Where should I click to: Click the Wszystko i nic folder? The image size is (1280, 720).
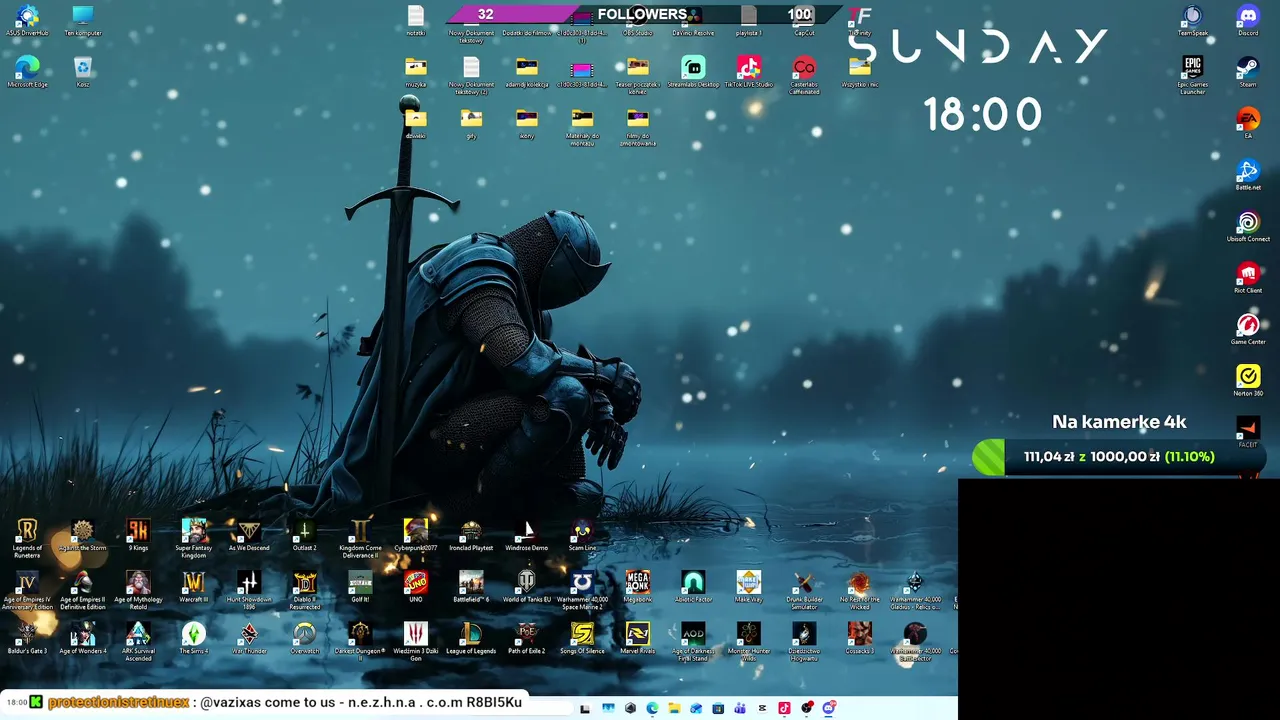(x=860, y=72)
